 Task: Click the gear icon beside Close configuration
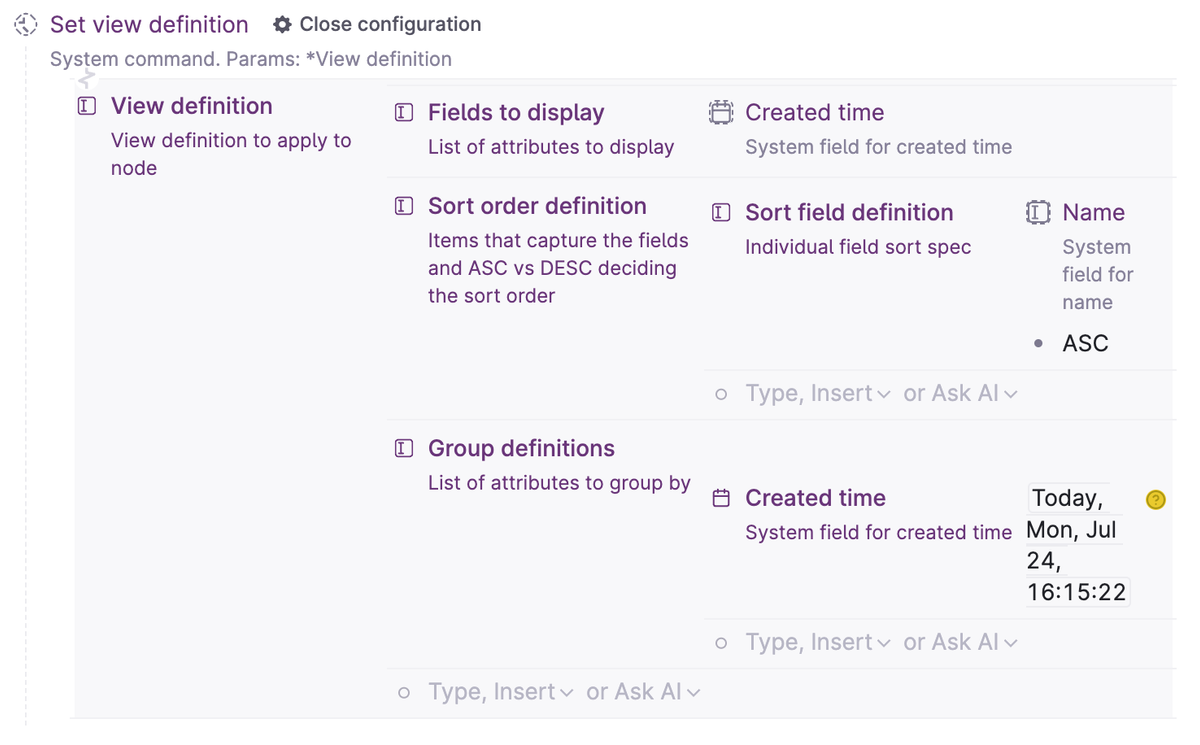tap(283, 25)
